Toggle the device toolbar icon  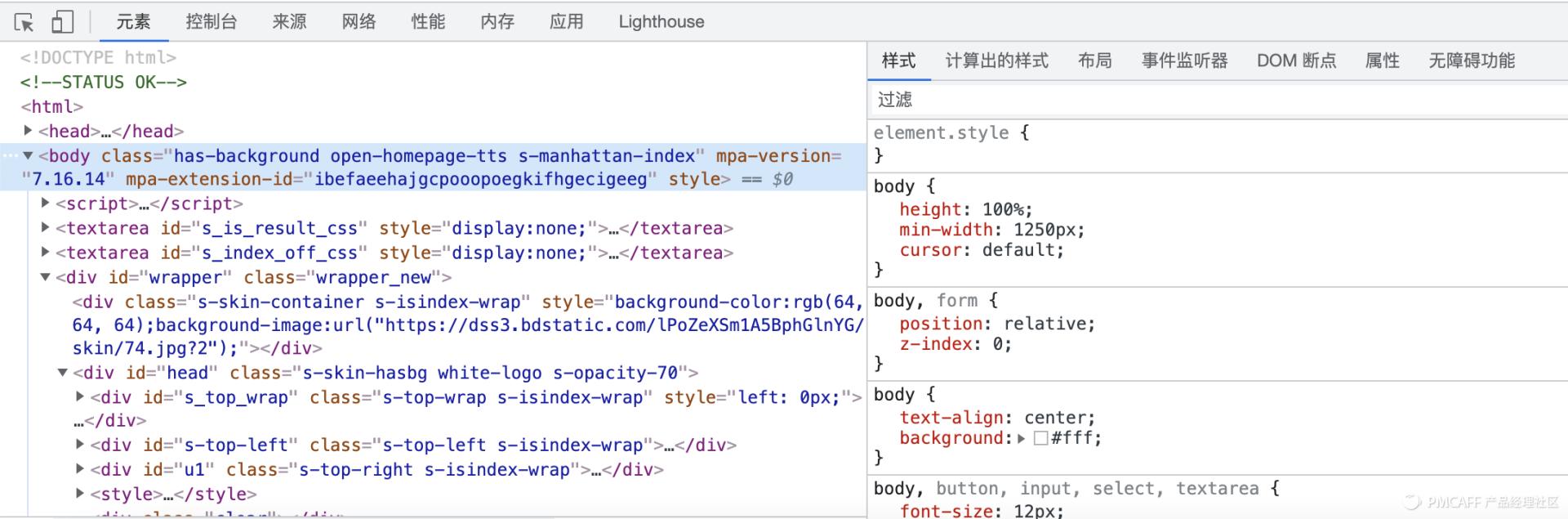(x=62, y=22)
